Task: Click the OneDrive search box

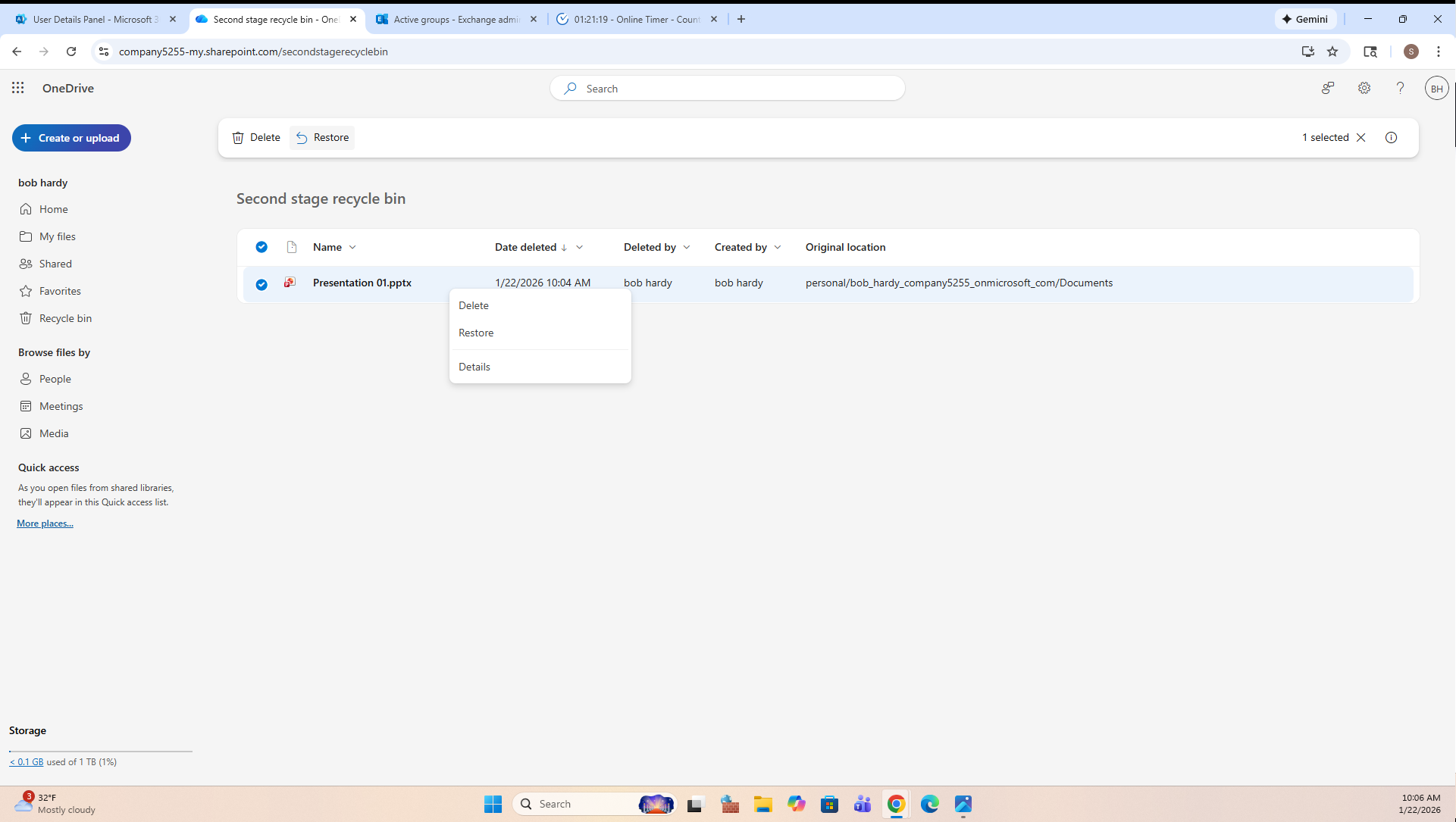Action: [x=728, y=89]
